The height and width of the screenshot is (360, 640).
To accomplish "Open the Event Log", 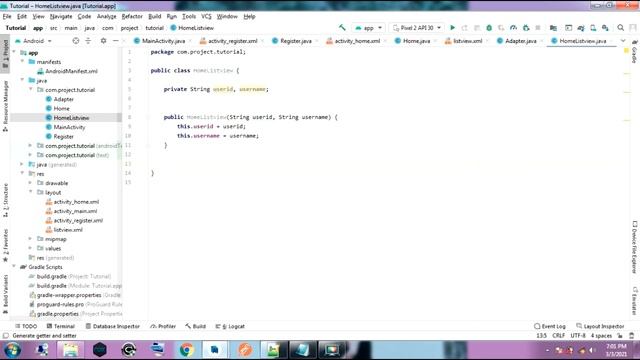I will click(x=549, y=326).
